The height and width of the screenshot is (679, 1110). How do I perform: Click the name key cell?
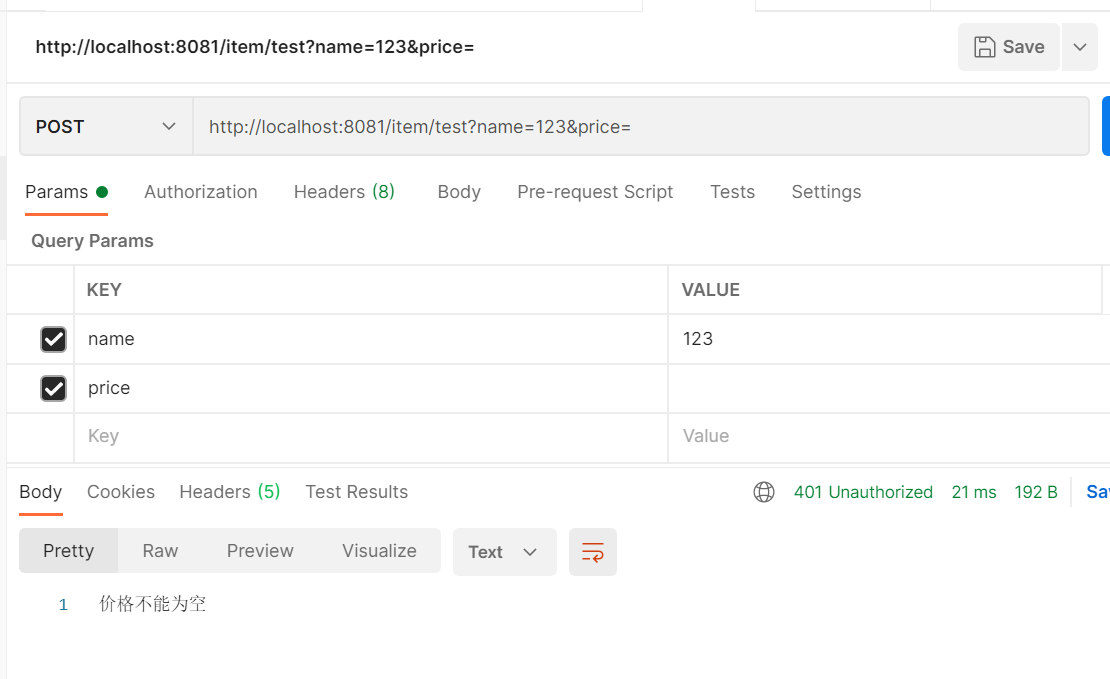pos(371,339)
